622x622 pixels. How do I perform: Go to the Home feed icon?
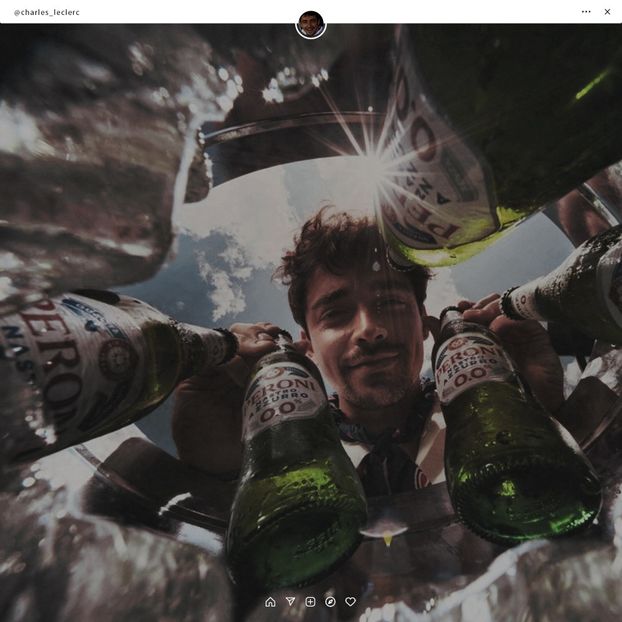(x=270, y=602)
